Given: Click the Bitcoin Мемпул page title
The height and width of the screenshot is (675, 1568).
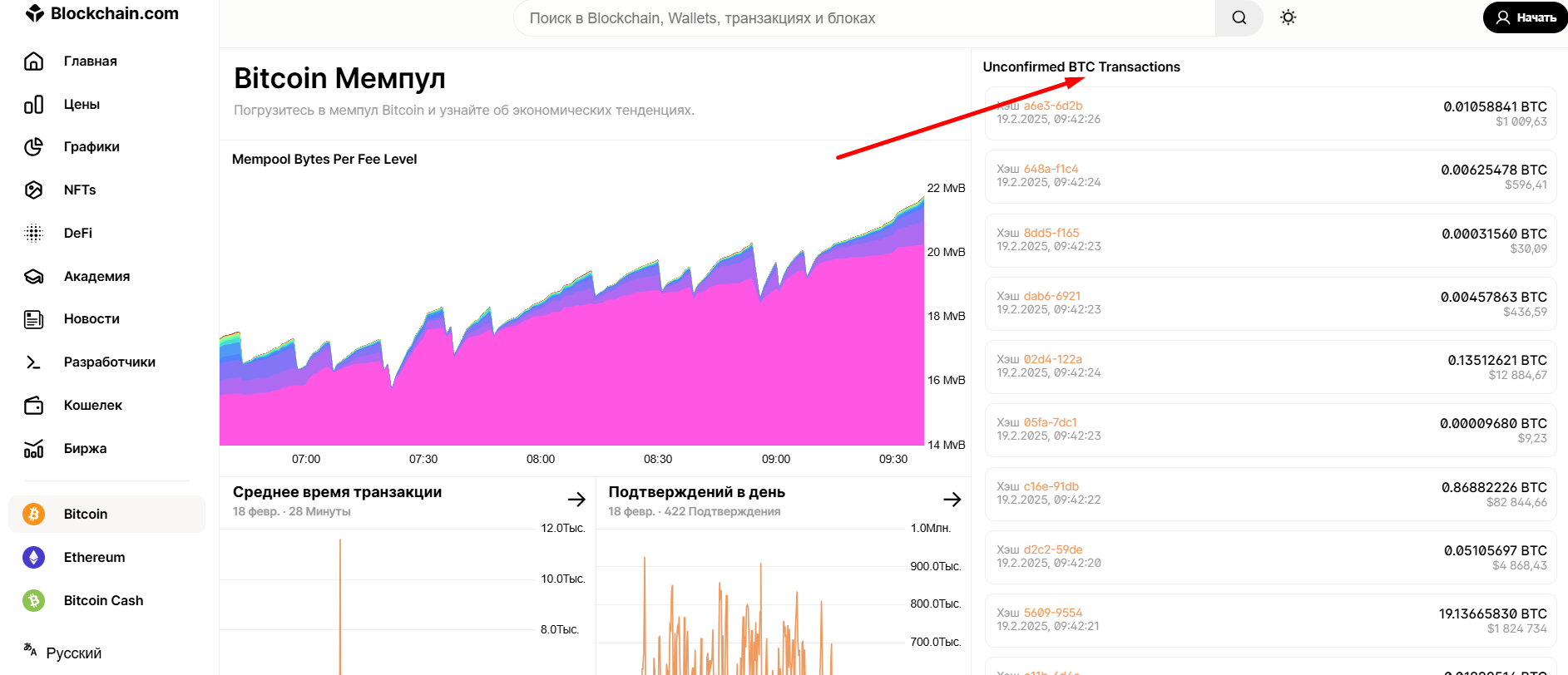Looking at the screenshot, I should tap(339, 78).
